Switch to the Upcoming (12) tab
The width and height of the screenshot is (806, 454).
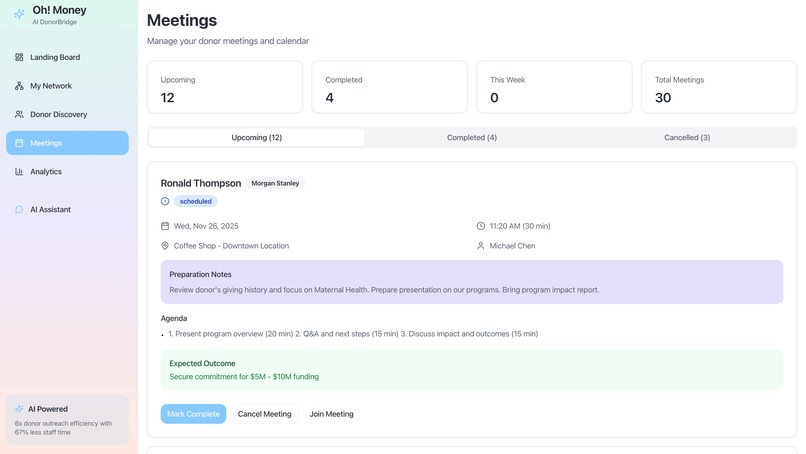[256, 138]
